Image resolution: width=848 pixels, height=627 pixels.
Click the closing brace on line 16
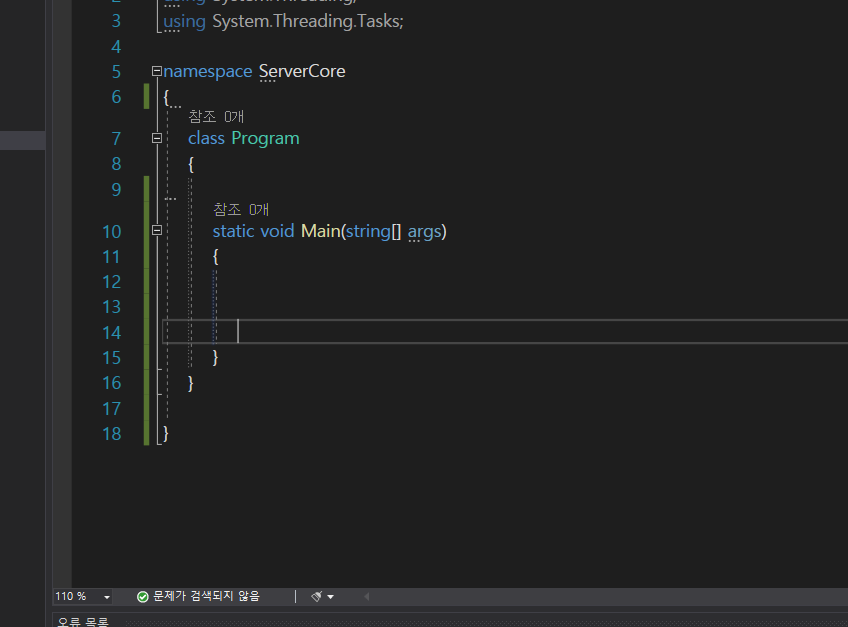190,383
